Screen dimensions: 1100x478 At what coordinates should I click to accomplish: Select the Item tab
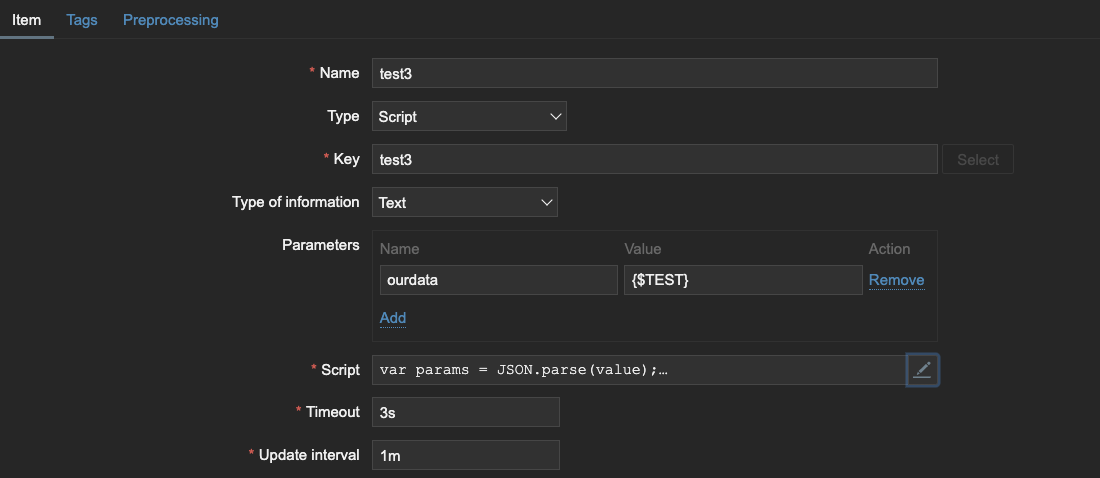tap(27, 20)
